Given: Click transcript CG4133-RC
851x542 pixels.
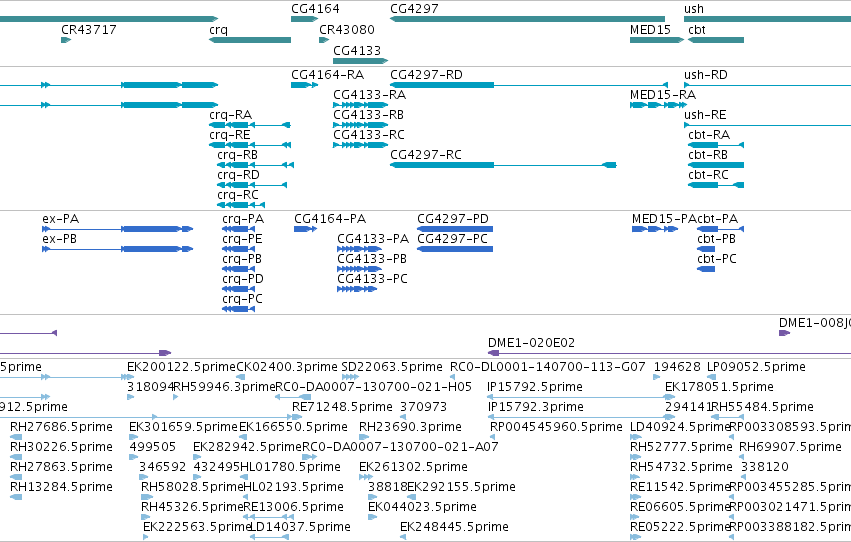Looking at the screenshot, I should 360,145.
